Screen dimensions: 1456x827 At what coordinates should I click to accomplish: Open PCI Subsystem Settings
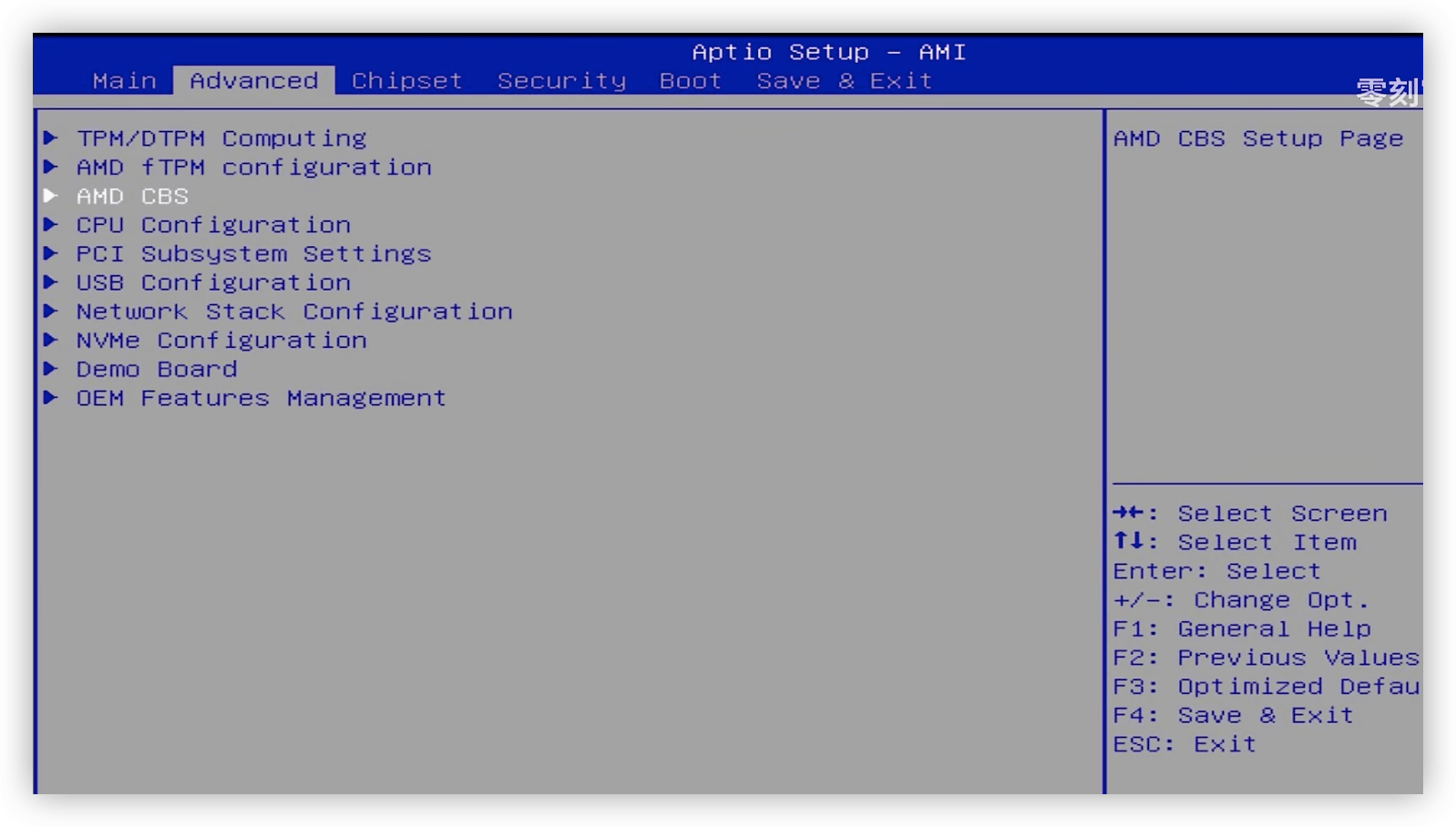click(254, 254)
